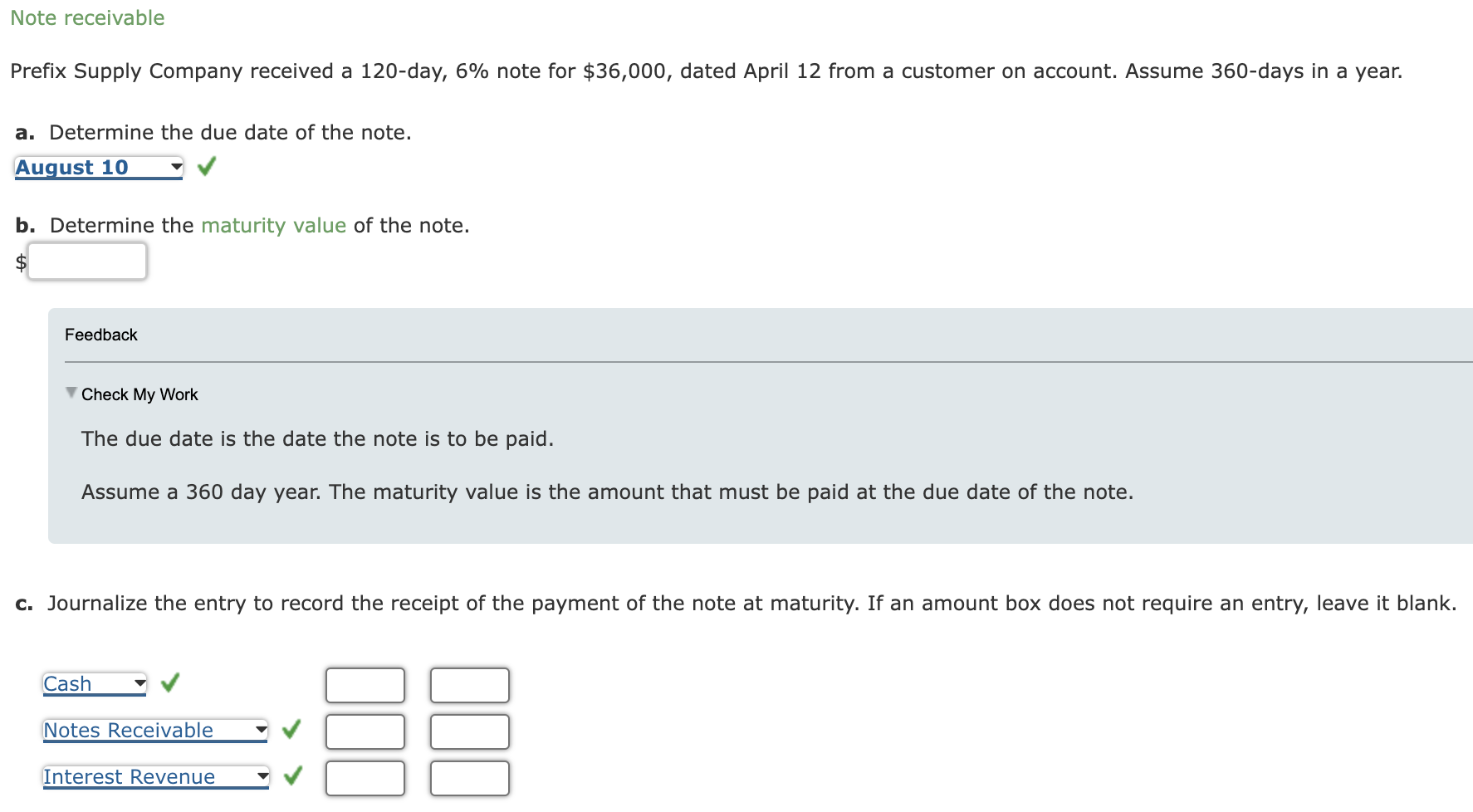This screenshot has height=812, width=1473.
Task: Click the Notes Receivable debit amount box
Action: click(x=365, y=731)
